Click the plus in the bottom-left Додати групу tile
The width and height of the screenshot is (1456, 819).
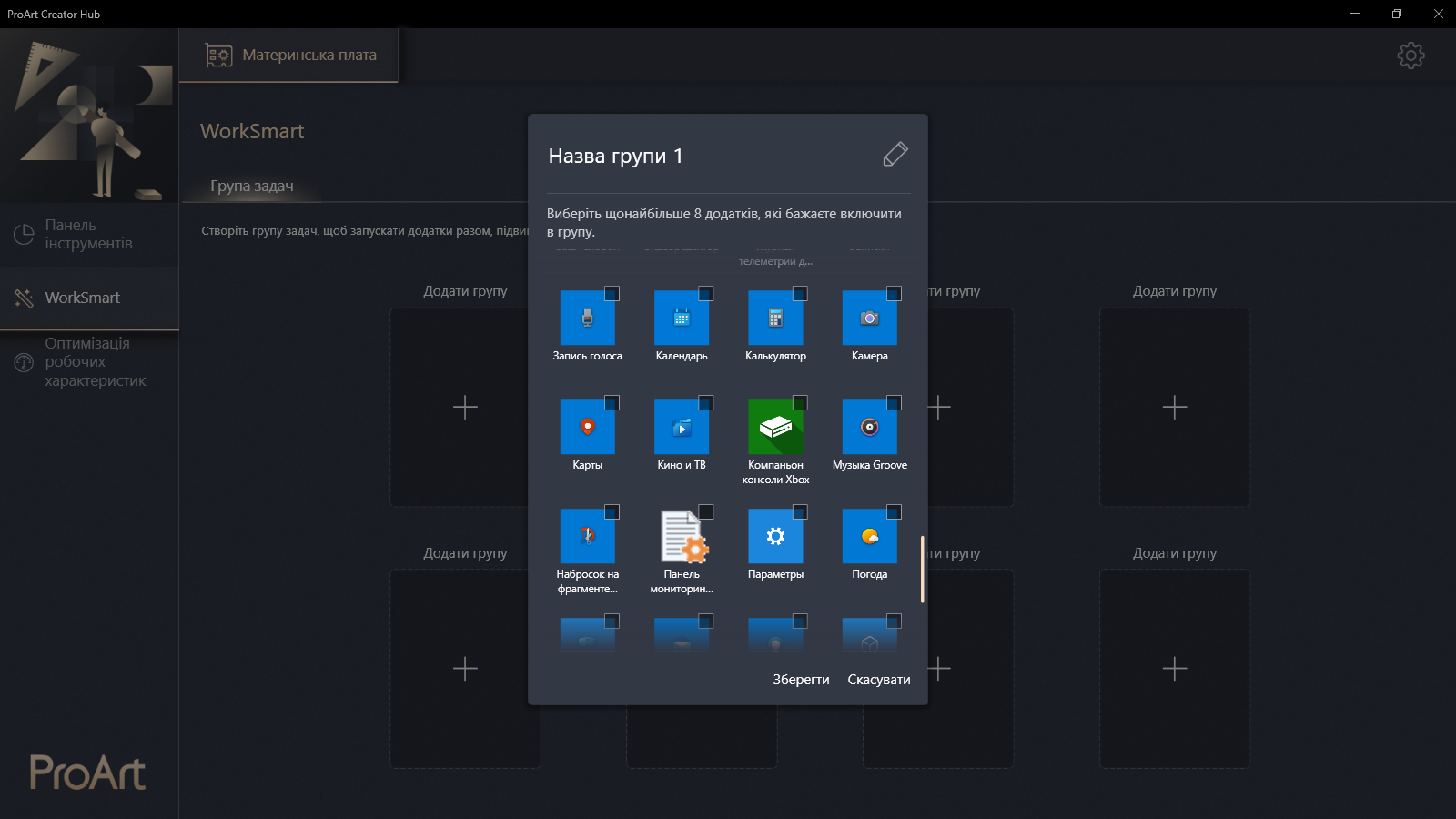point(465,669)
